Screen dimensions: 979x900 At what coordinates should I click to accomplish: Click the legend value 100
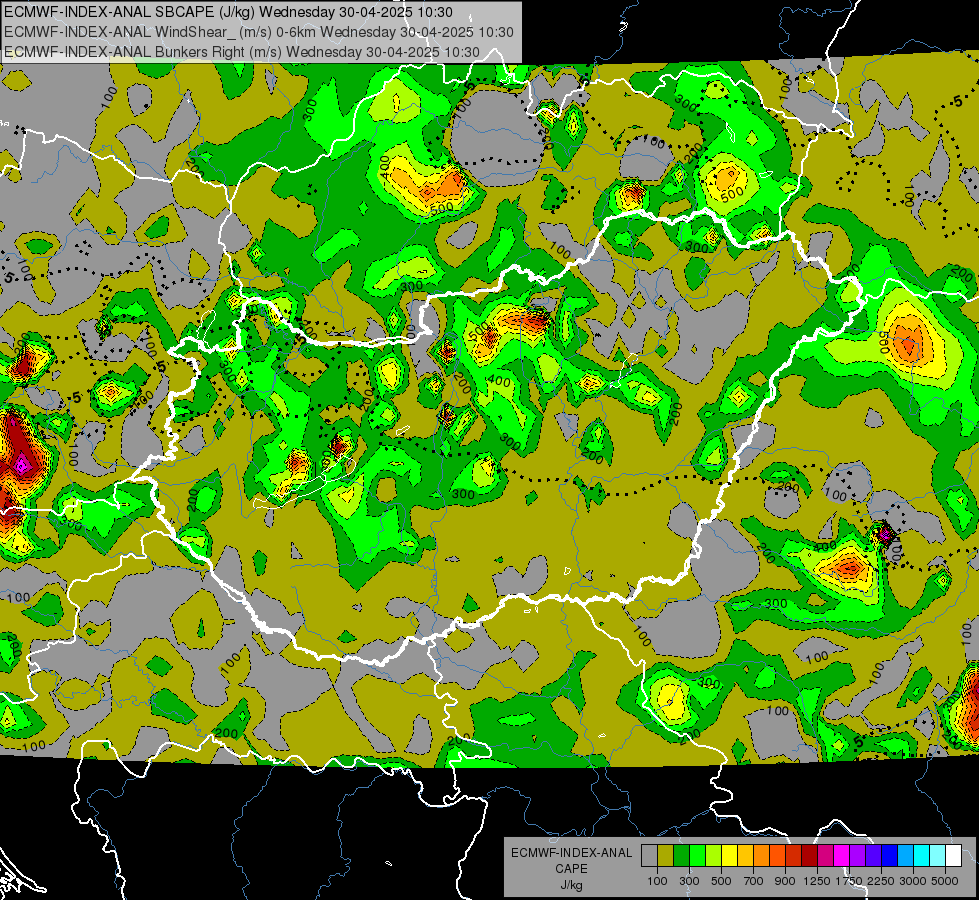point(657,881)
